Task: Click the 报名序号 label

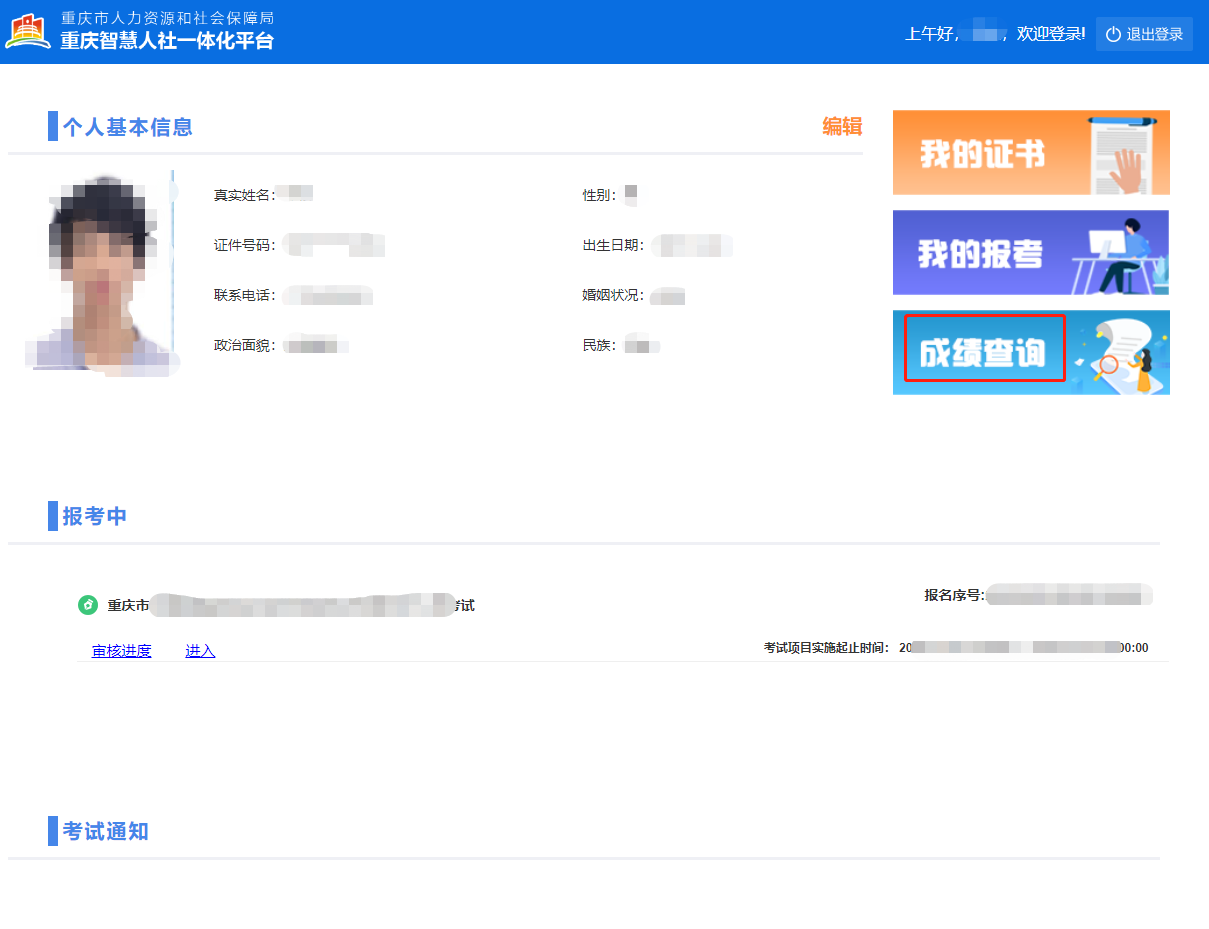Action: 953,596
